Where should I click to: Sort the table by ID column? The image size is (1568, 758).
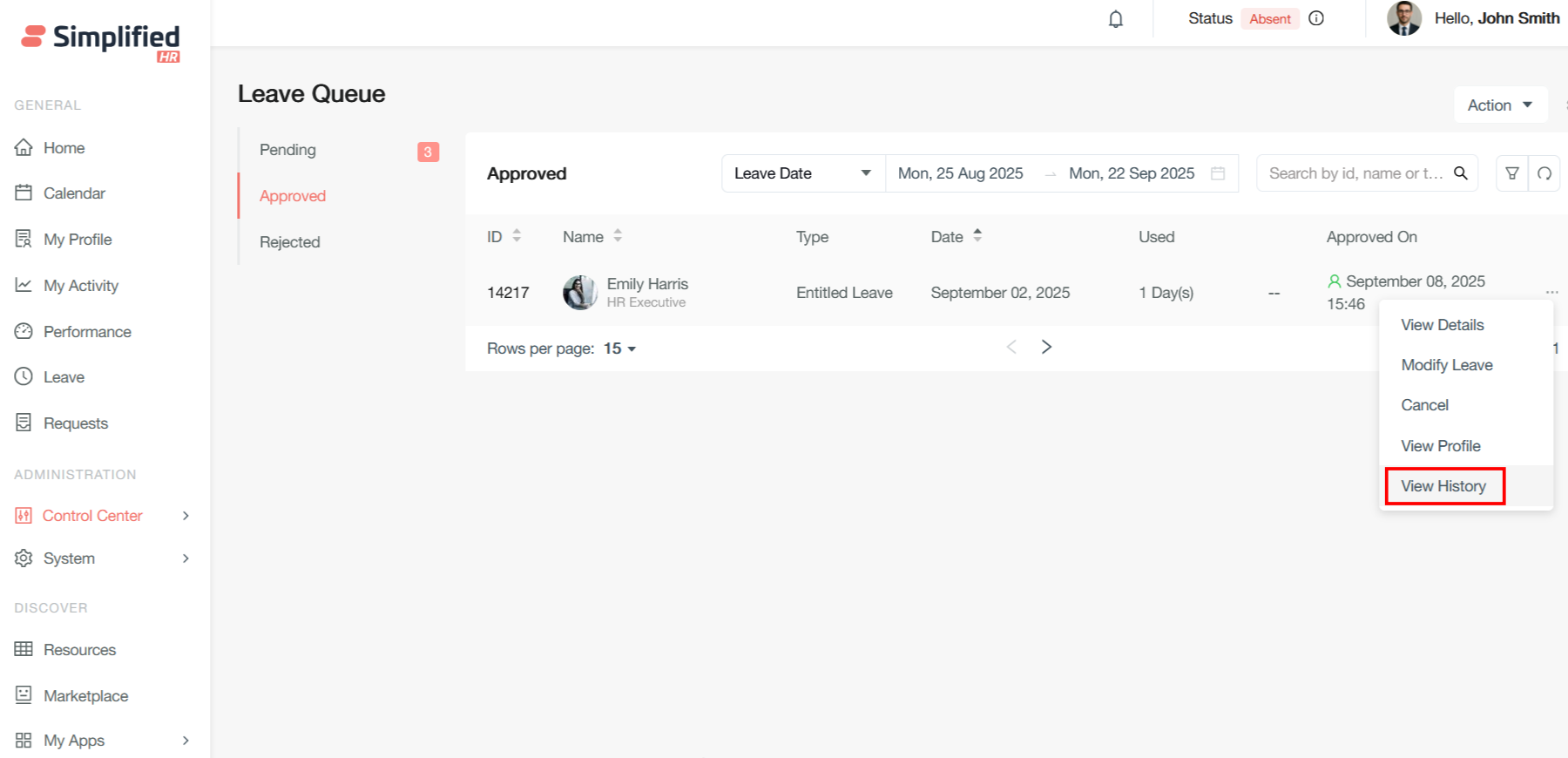[517, 236]
